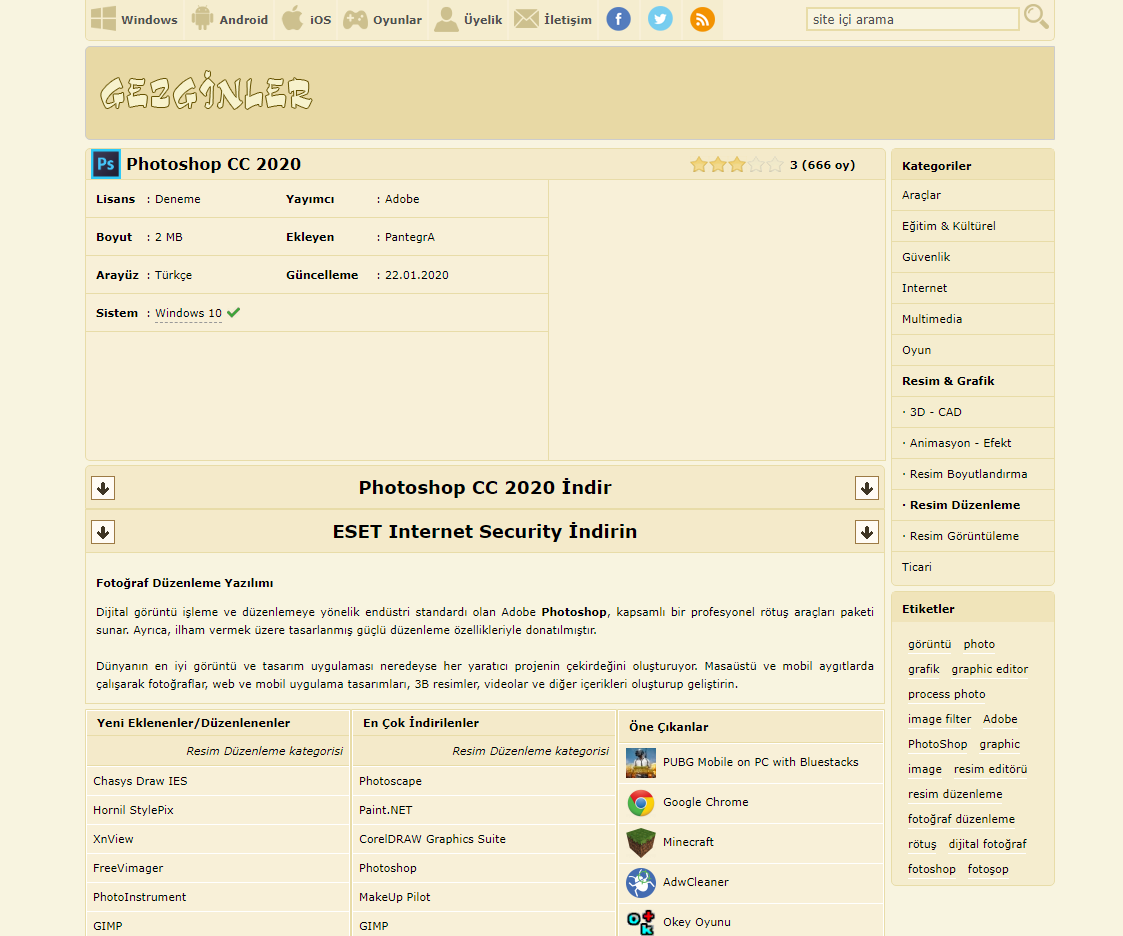This screenshot has height=936, width=1123.
Task: Click the Okey Oyunu icon
Action: point(641,922)
